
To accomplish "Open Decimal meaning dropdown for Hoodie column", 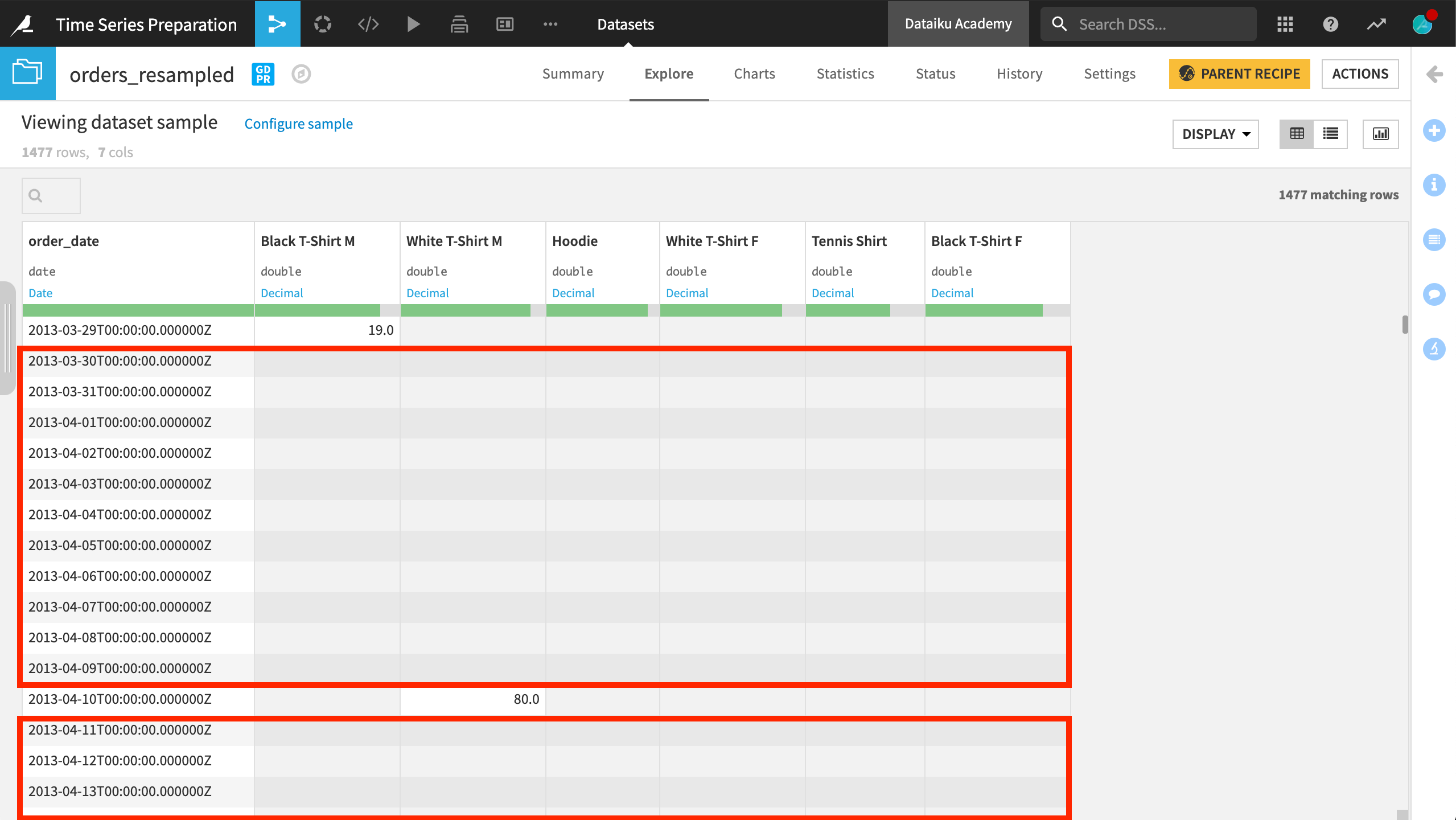I will pyautogui.click(x=573, y=293).
